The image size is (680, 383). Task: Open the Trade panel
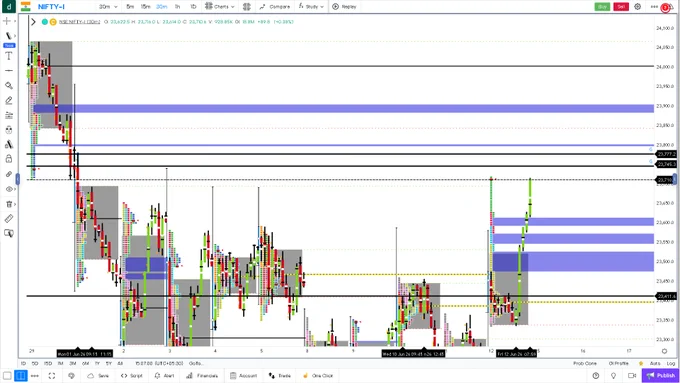(x=280, y=376)
